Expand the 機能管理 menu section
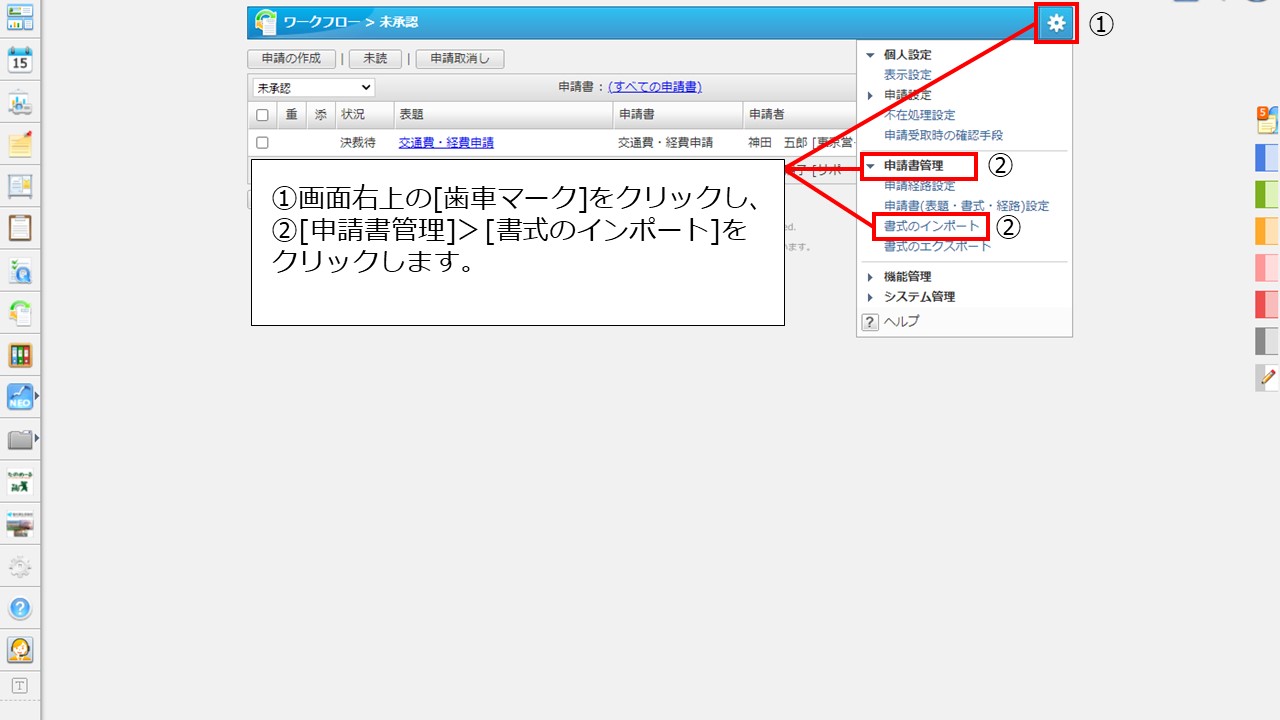The height and width of the screenshot is (720, 1280). point(906,277)
